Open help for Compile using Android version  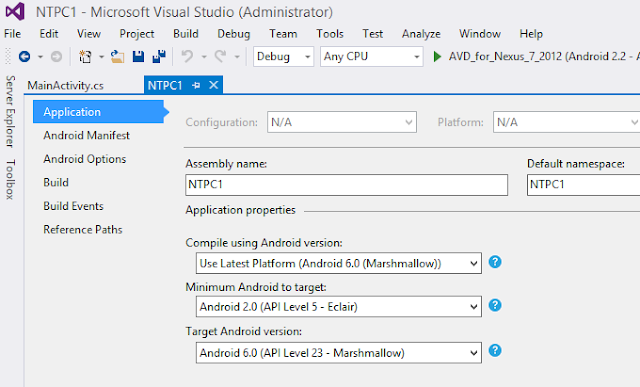[x=495, y=262]
